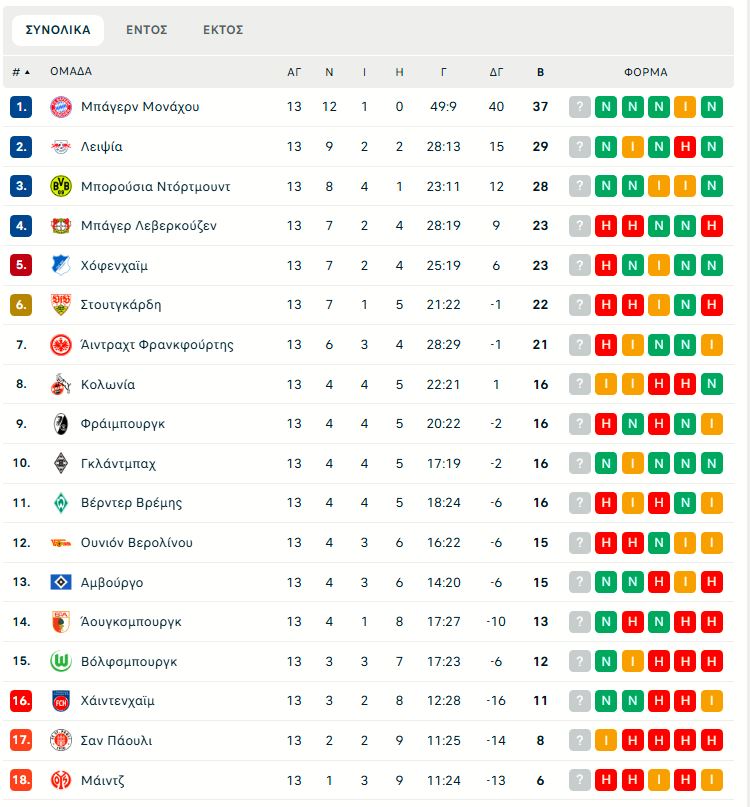The image size is (750, 807).
Task: Click the Wolfsburg club crest
Action: [61, 661]
